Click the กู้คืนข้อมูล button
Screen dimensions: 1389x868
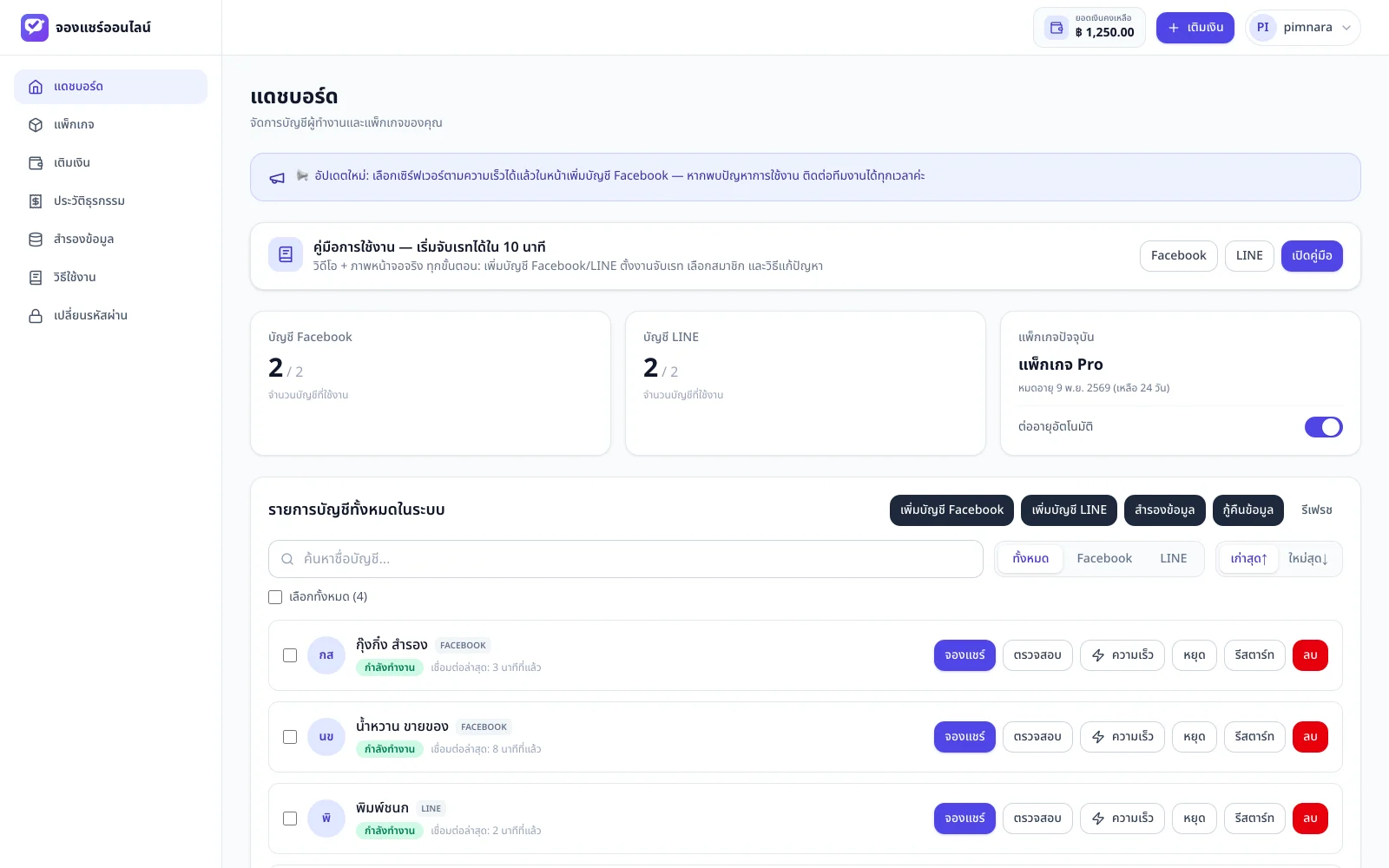[x=1247, y=510]
